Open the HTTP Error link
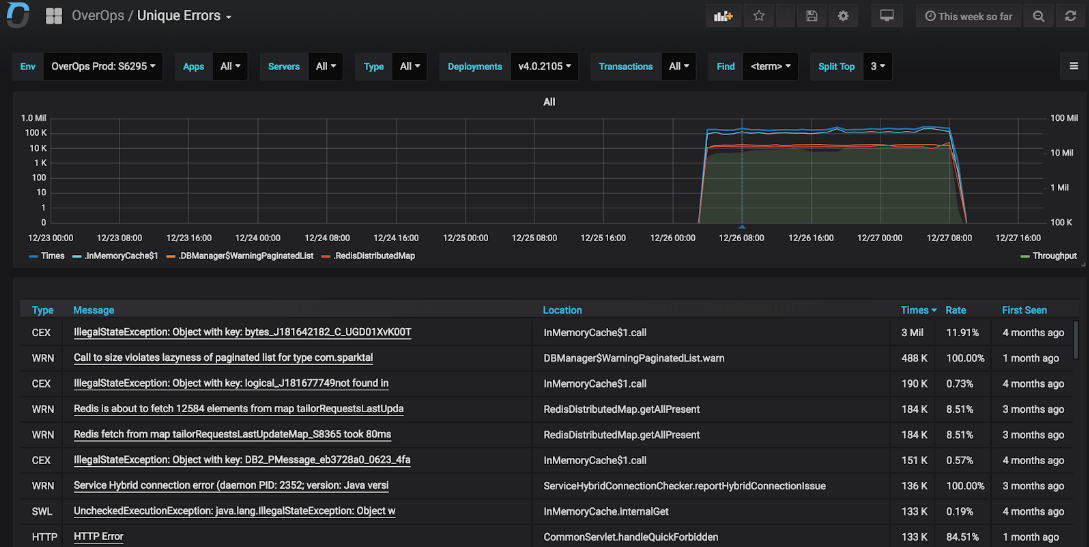This screenshot has width=1089, height=547. coord(99,537)
